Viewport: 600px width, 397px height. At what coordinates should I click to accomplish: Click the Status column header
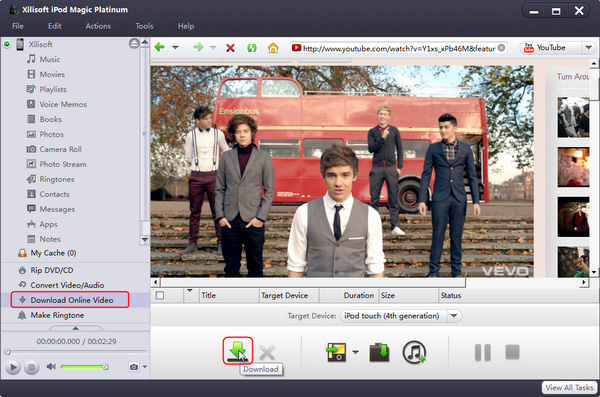517,295
